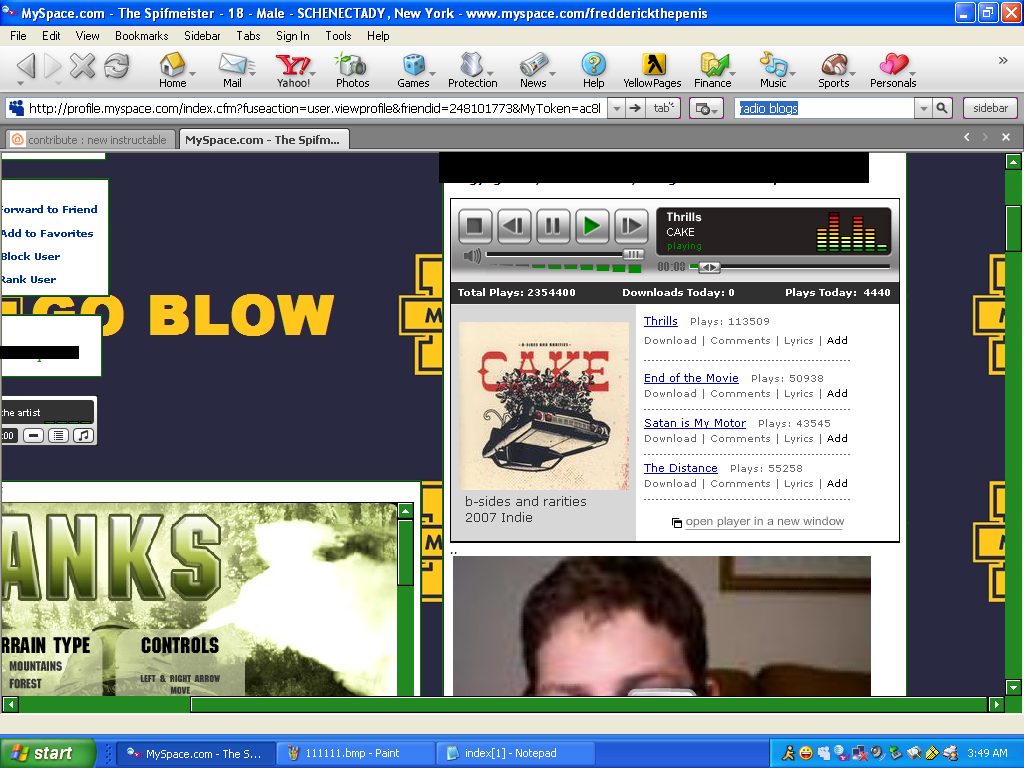The width and height of the screenshot is (1024, 768).
Task: Open the Bookmarks menu
Action: pos(142,36)
